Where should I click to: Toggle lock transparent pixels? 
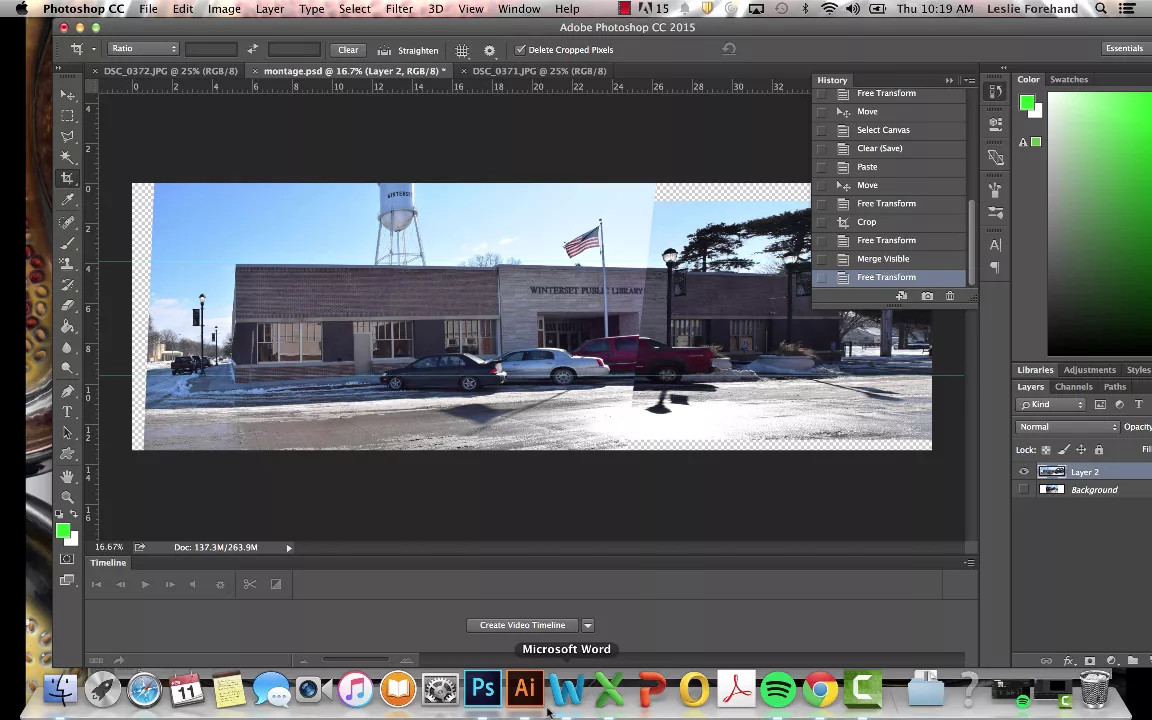[1045, 450]
